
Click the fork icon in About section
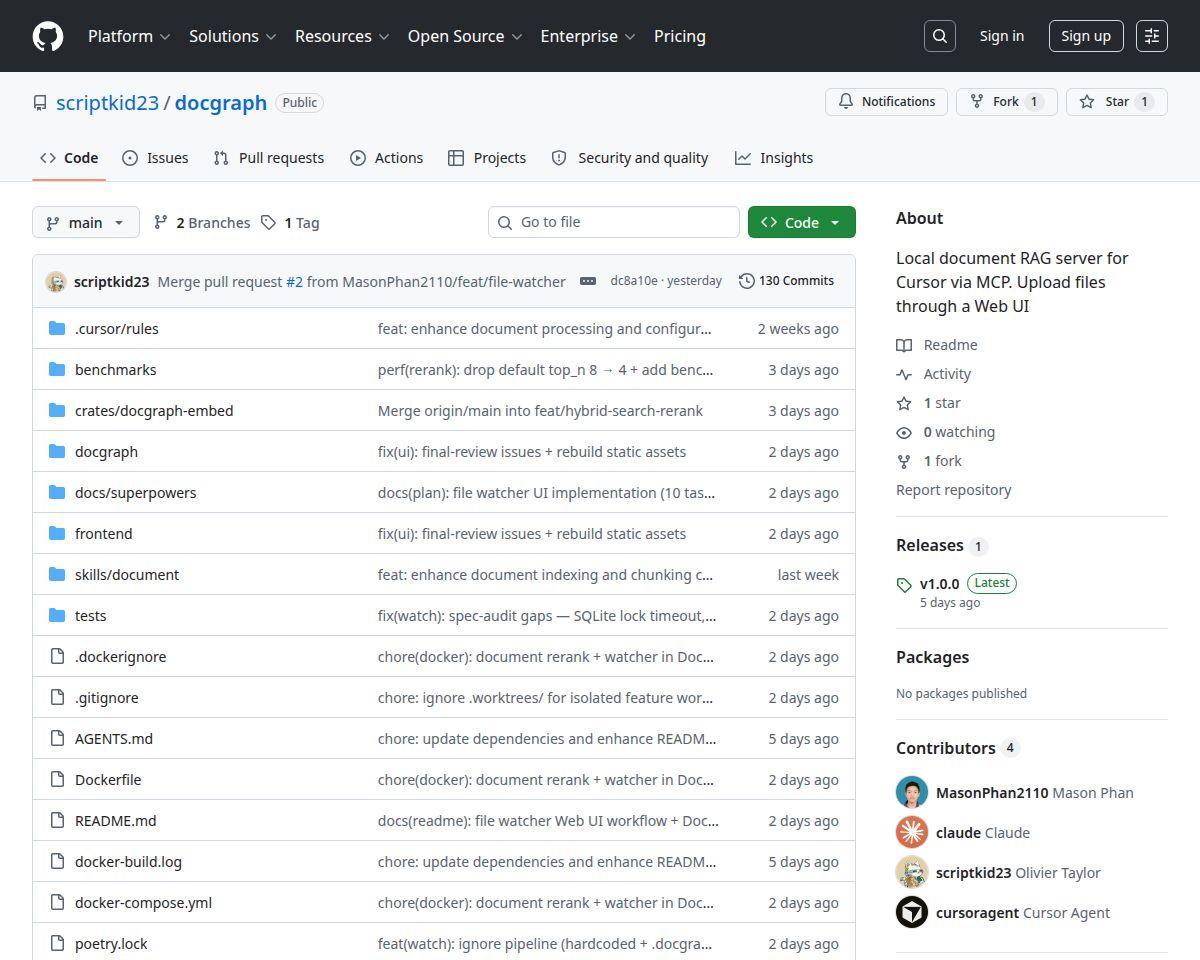(x=904, y=461)
